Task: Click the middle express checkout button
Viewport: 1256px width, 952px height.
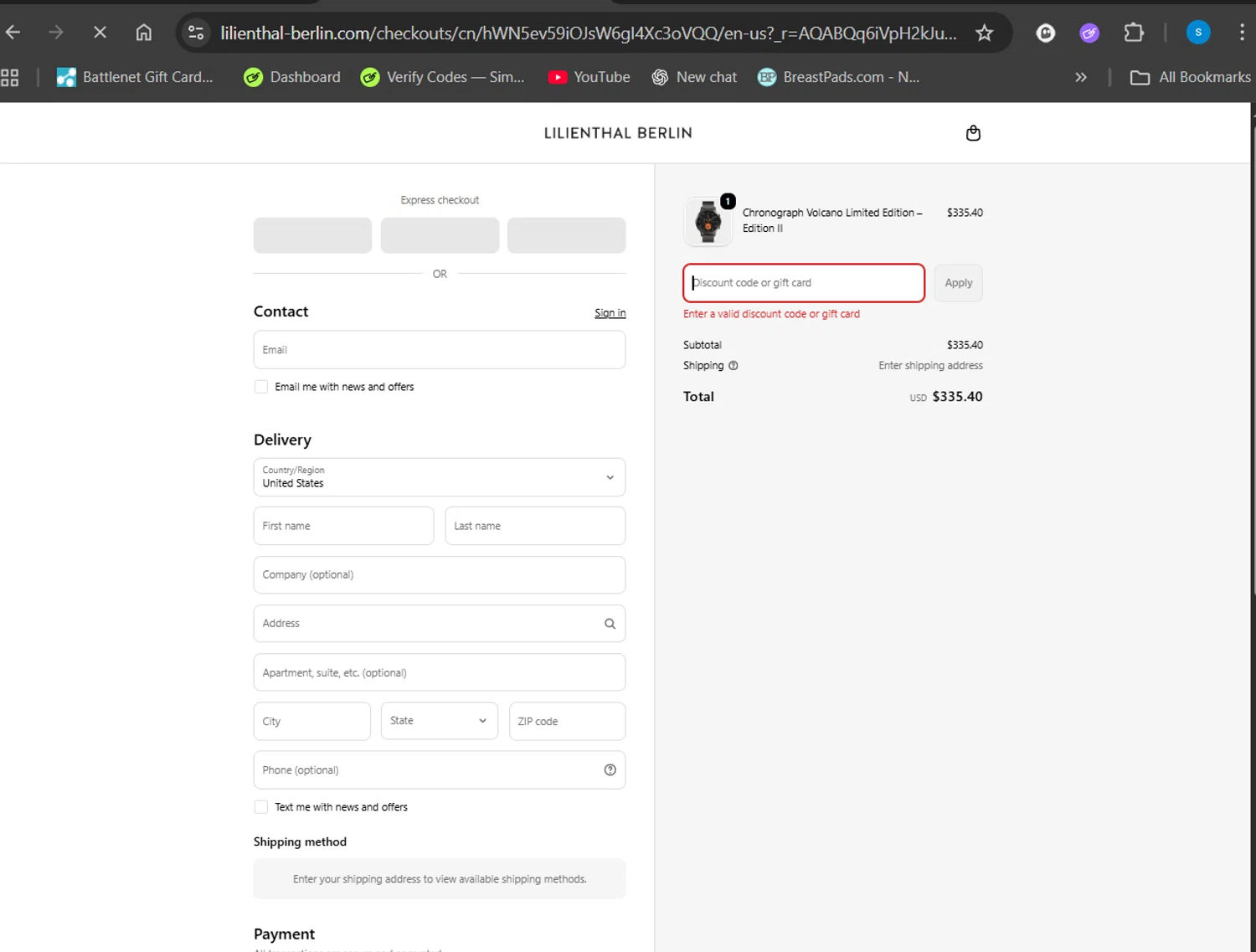Action: tap(440, 235)
